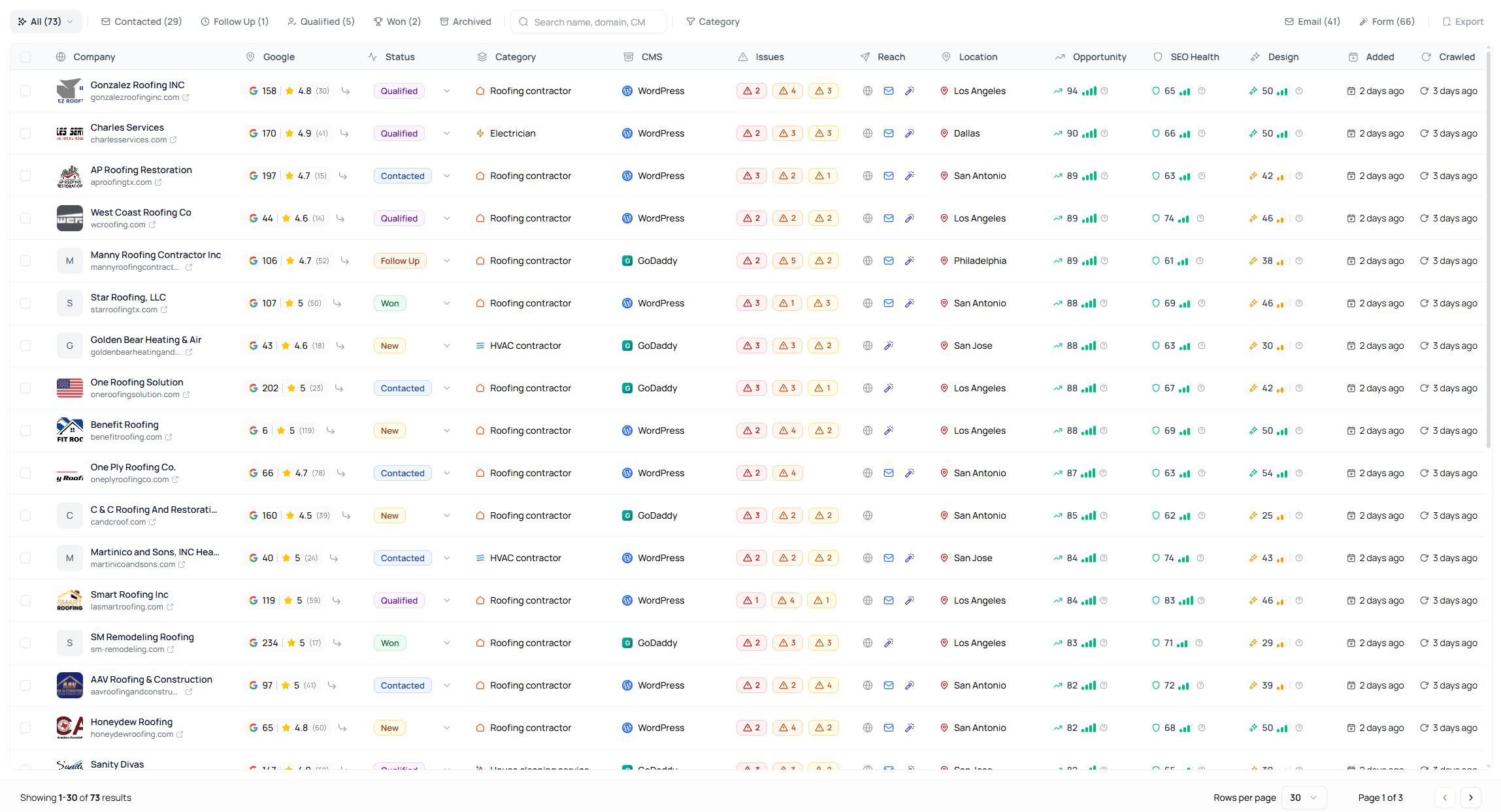
Task: Open the email icon for Gonzalez Roofing INC
Action: click(889, 91)
